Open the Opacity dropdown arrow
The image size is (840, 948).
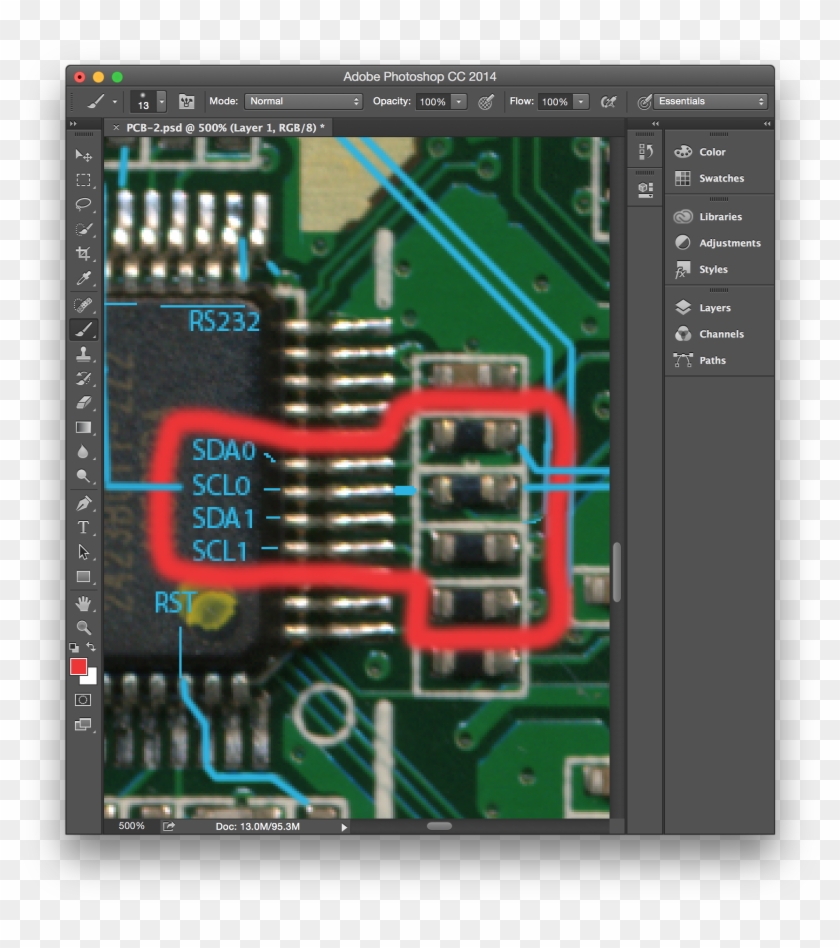click(458, 101)
